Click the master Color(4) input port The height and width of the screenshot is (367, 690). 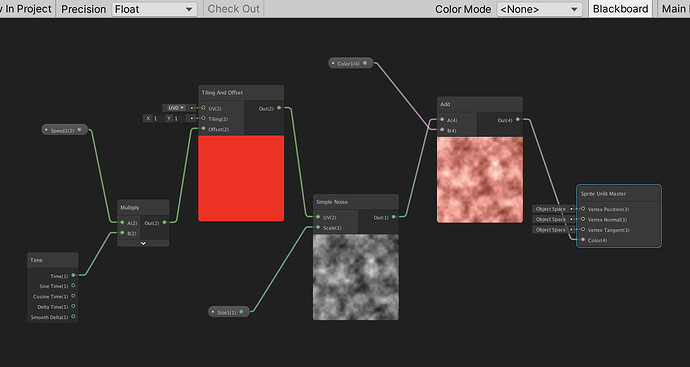click(x=583, y=240)
